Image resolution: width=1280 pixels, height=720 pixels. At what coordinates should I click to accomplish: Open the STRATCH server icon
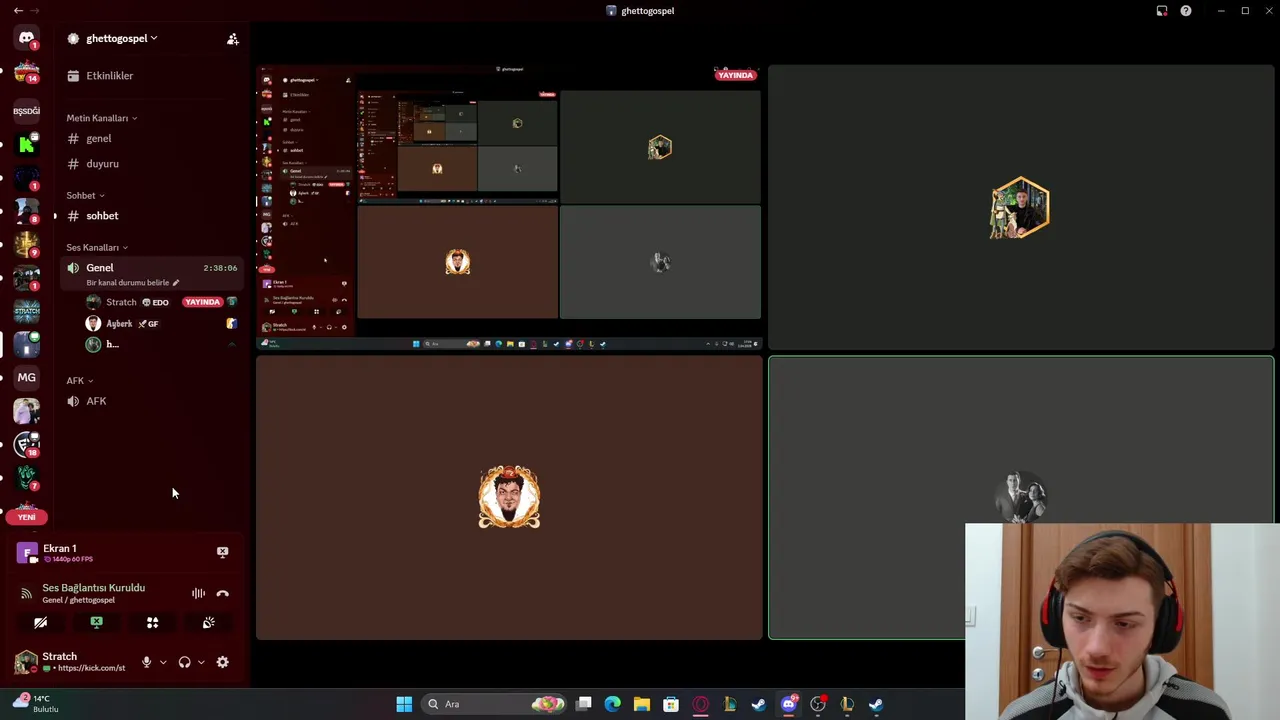pos(26,311)
